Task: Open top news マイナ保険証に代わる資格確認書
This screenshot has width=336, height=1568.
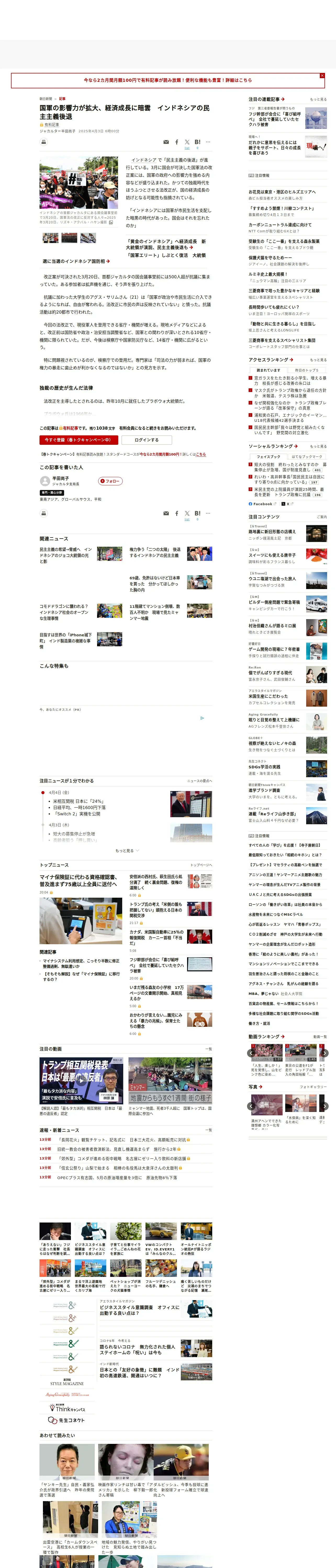Action: pos(79,880)
